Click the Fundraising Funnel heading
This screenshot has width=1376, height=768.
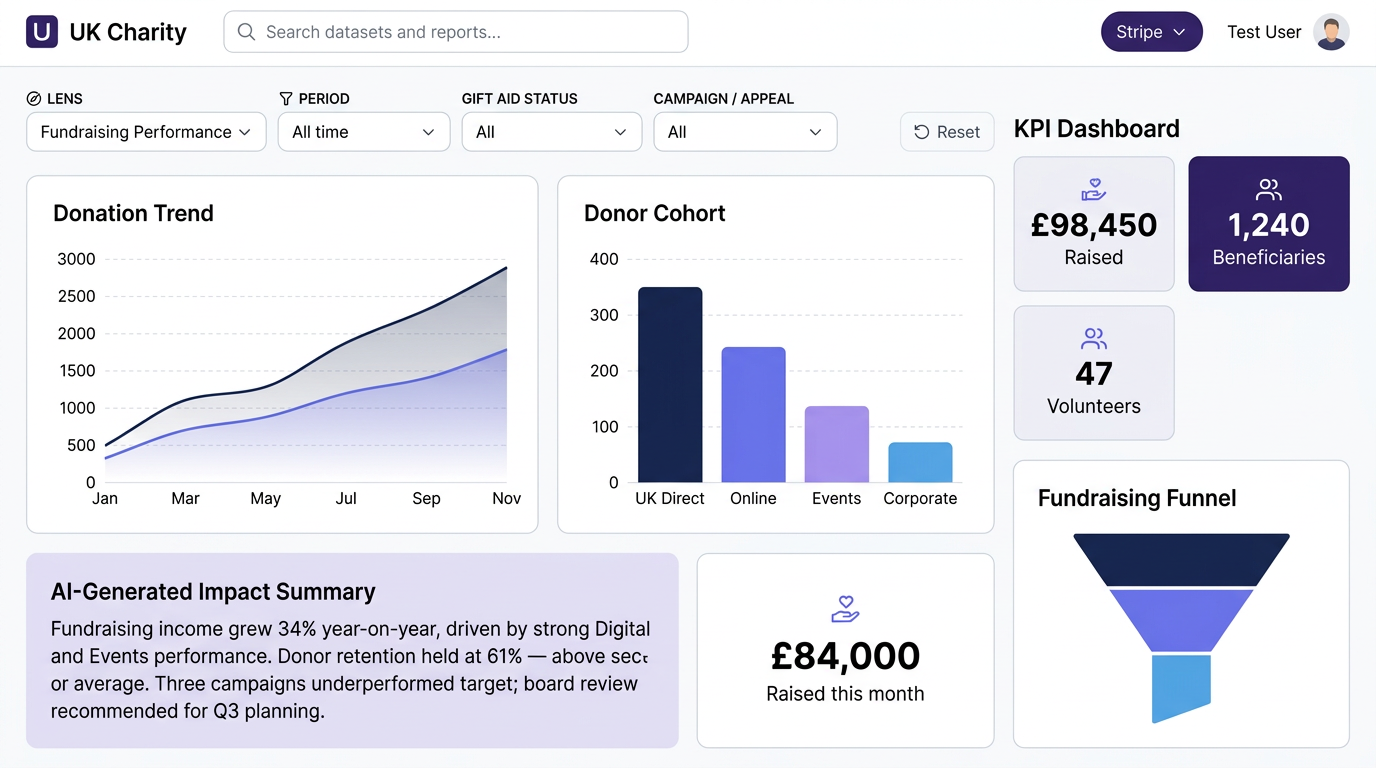tap(1137, 498)
